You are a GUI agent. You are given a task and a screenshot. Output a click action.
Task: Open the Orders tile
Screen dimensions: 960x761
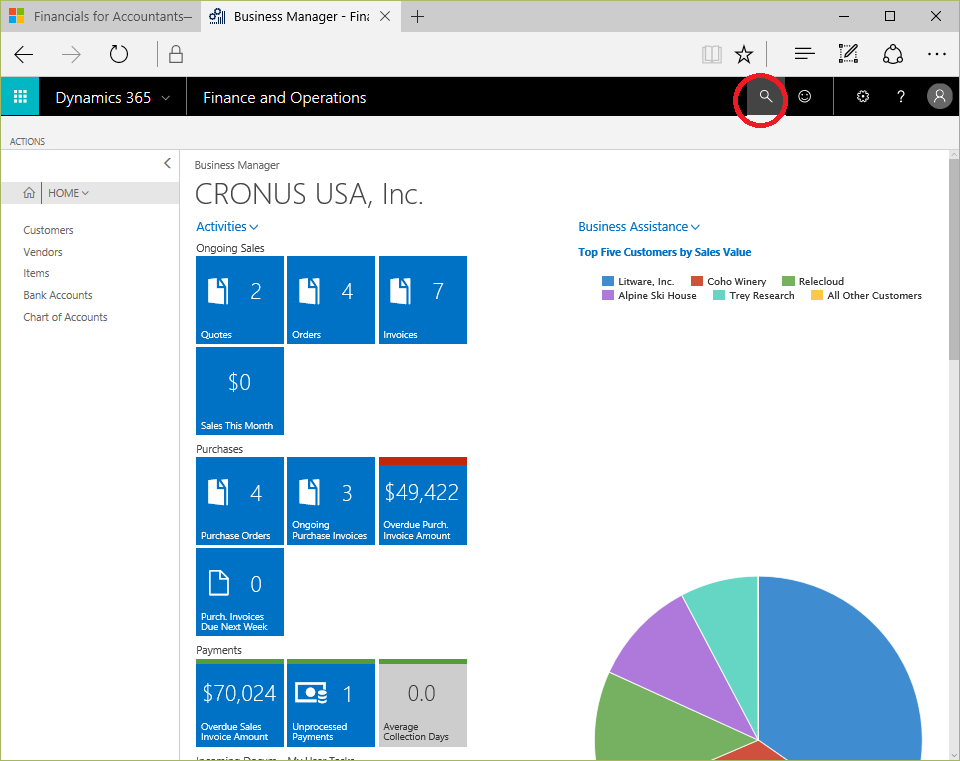click(331, 300)
